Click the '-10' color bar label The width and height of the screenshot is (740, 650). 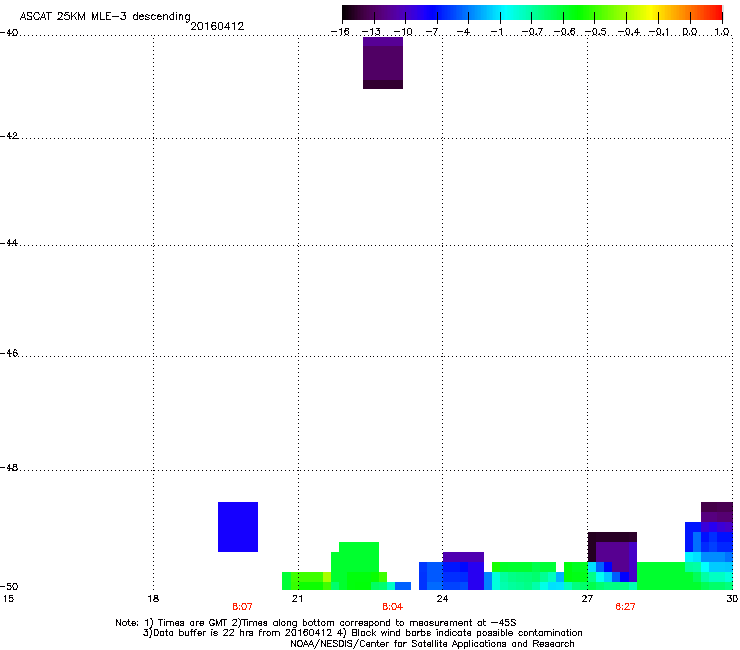point(403,32)
